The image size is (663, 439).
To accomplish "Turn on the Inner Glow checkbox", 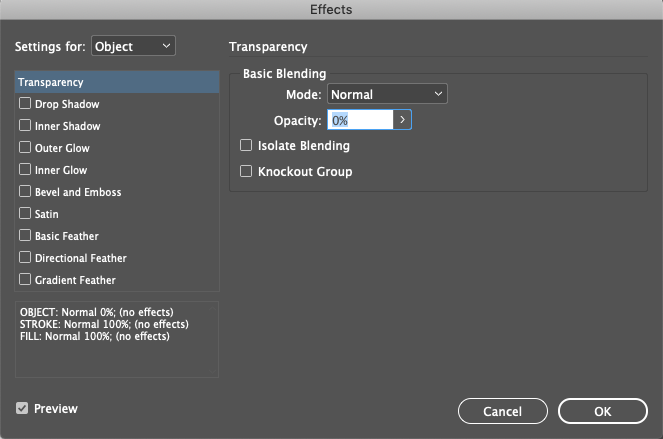I will pyautogui.click(x=26, y=170).
